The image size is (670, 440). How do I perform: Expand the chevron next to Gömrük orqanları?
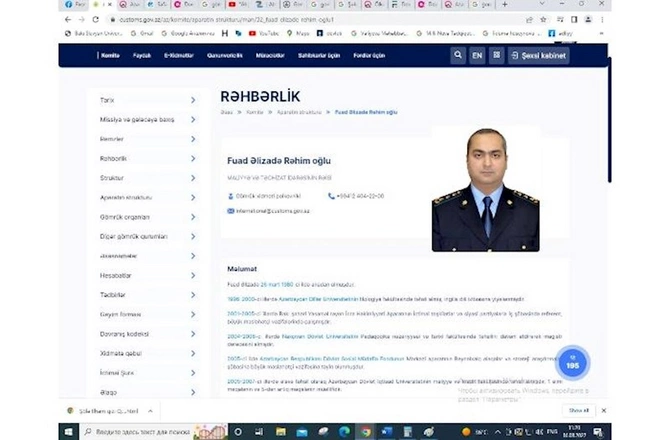(x=193, y=217)
